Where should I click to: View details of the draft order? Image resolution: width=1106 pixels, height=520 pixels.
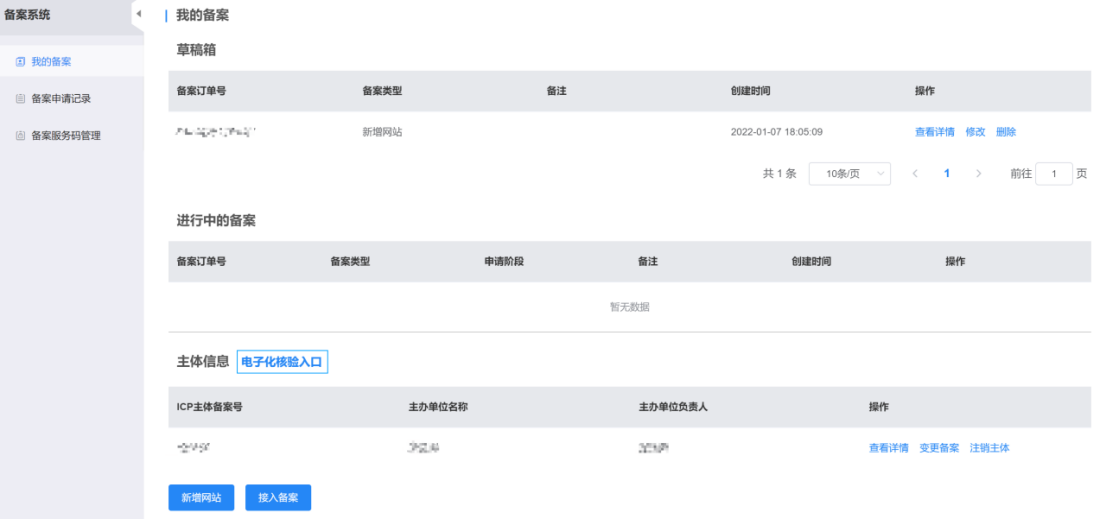pos(934,132)
